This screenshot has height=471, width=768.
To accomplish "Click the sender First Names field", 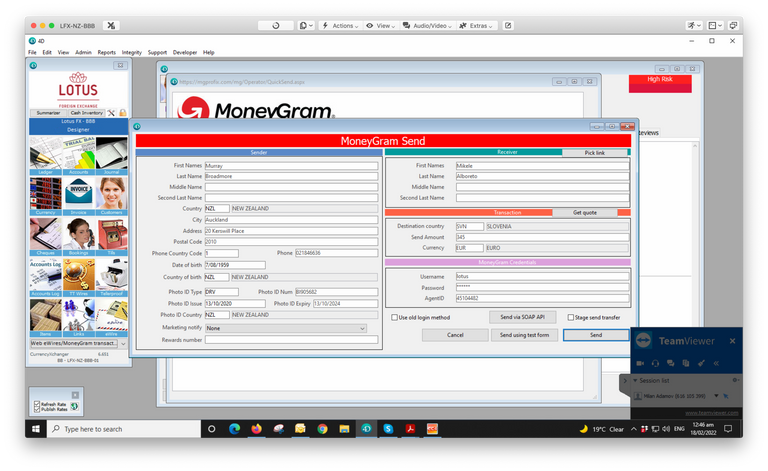I will coord(291,166).
